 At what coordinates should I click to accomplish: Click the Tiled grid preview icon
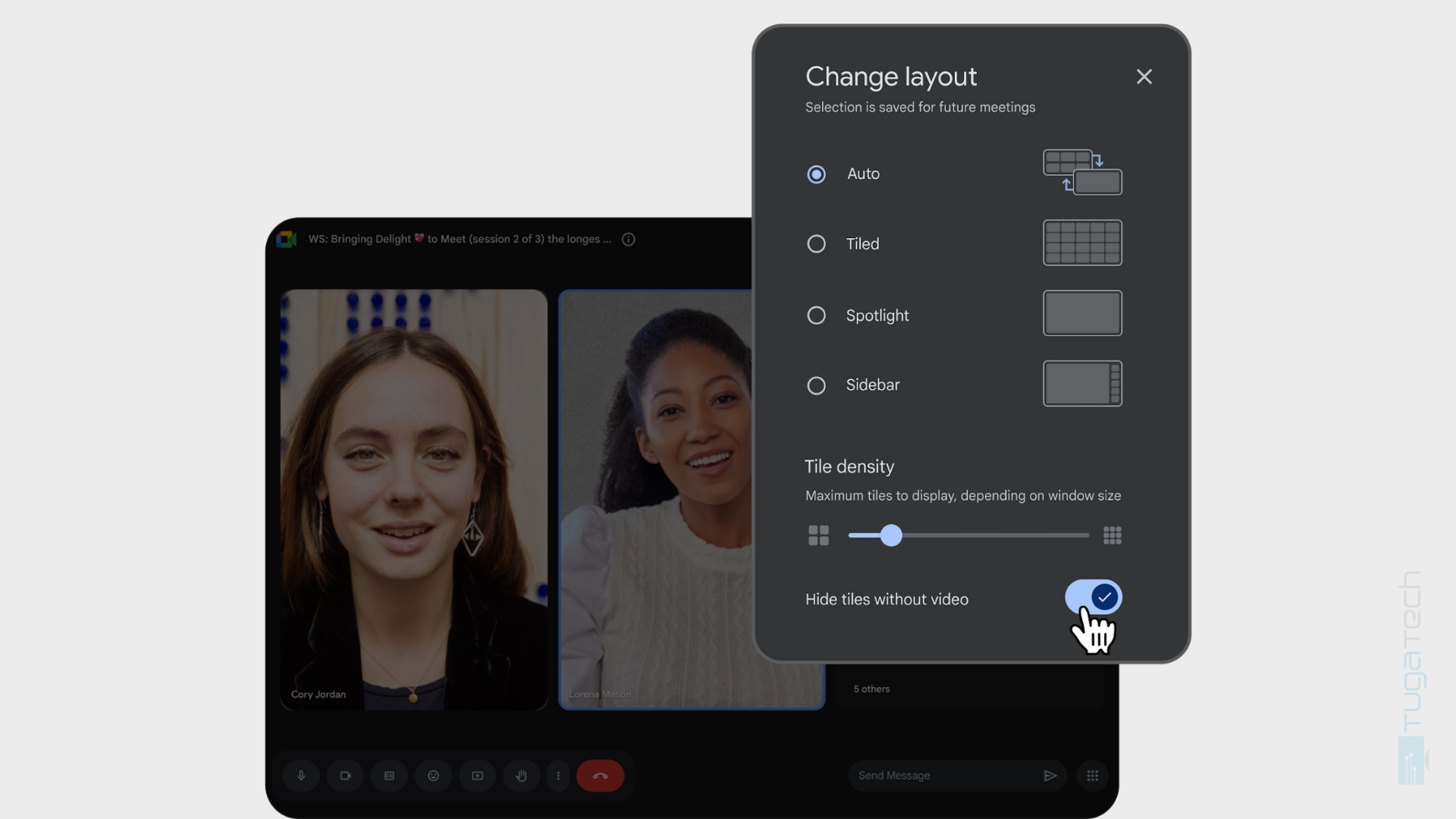click(1082, 243)
